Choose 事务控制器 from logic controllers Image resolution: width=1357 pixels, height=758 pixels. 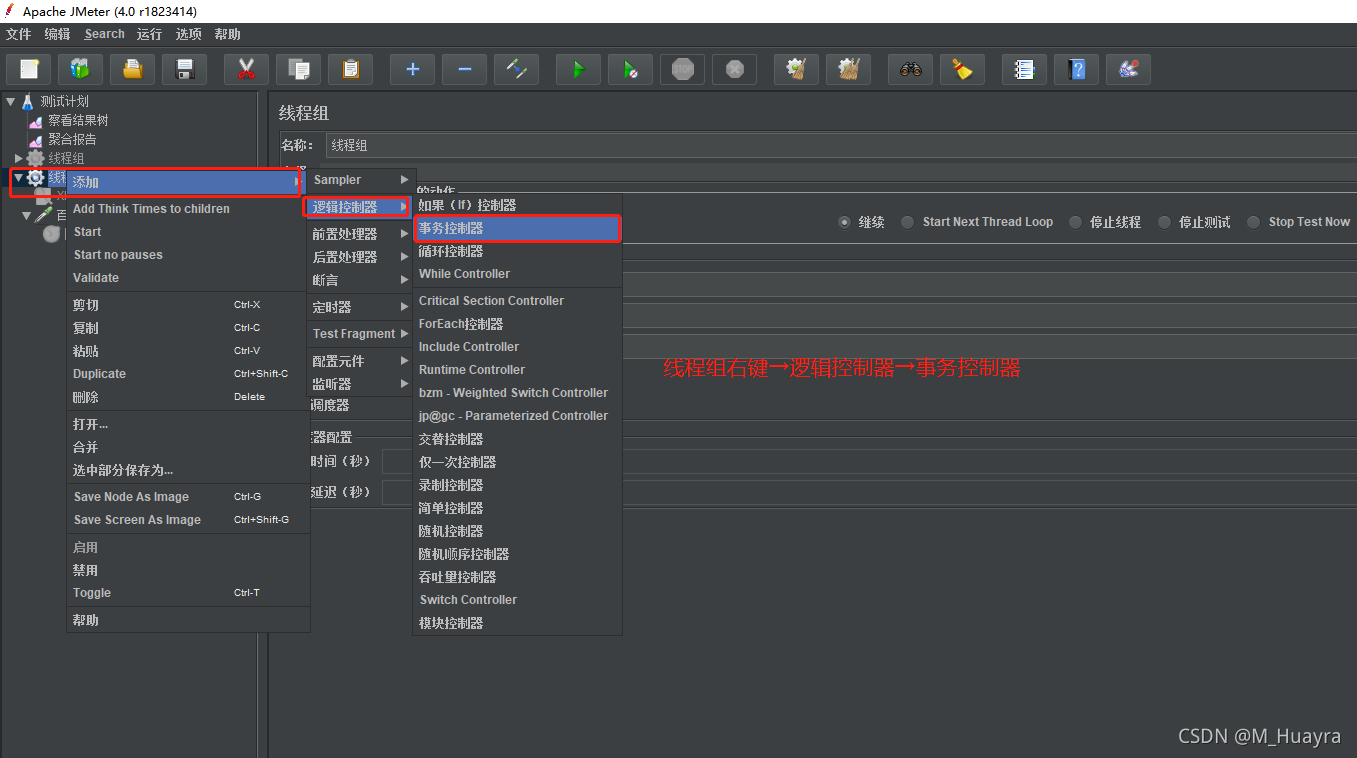point(517,228)
